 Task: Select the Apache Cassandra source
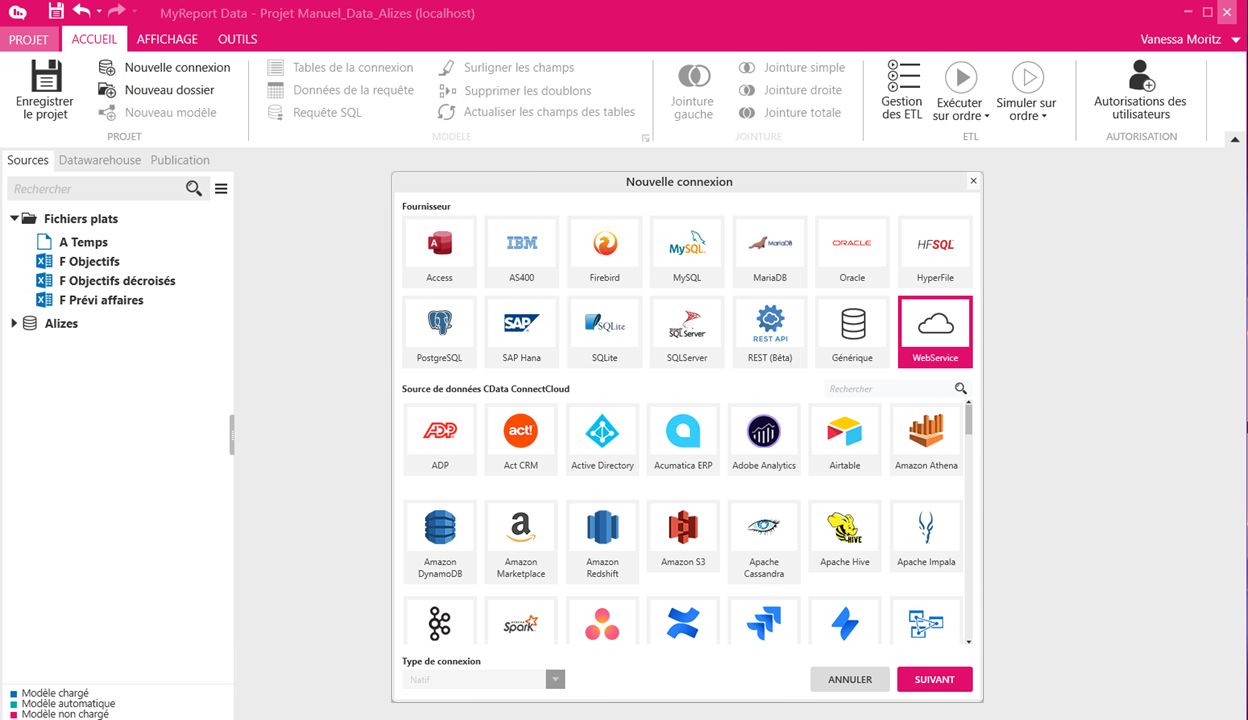tap(764, 542)
